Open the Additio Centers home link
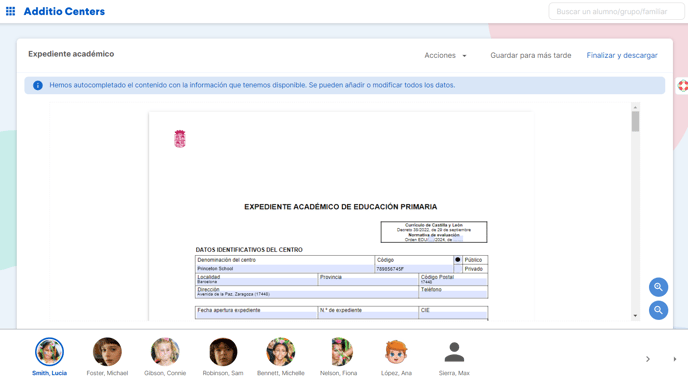This screenshot has height=382, width=688. pos(64,11)
